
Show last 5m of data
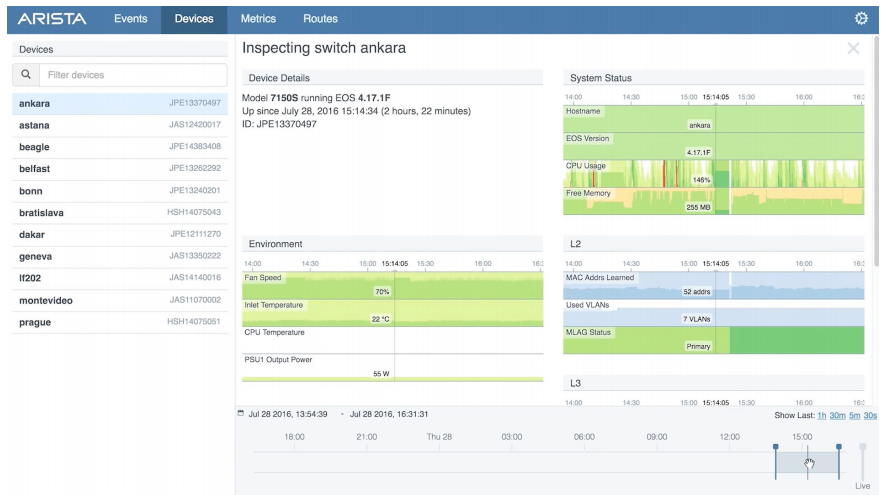(x=854, y=415)
